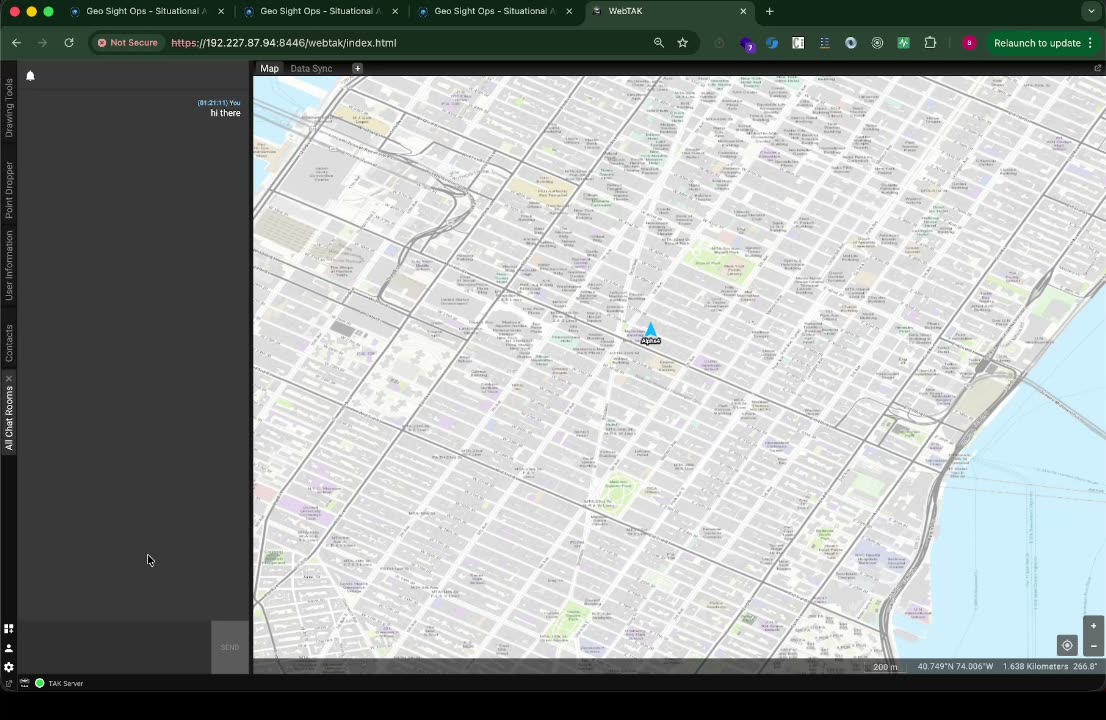The width and height of the screenshot is (1106, 720).
Task: Go back with browser back arrow
Action: click(16, 43)
